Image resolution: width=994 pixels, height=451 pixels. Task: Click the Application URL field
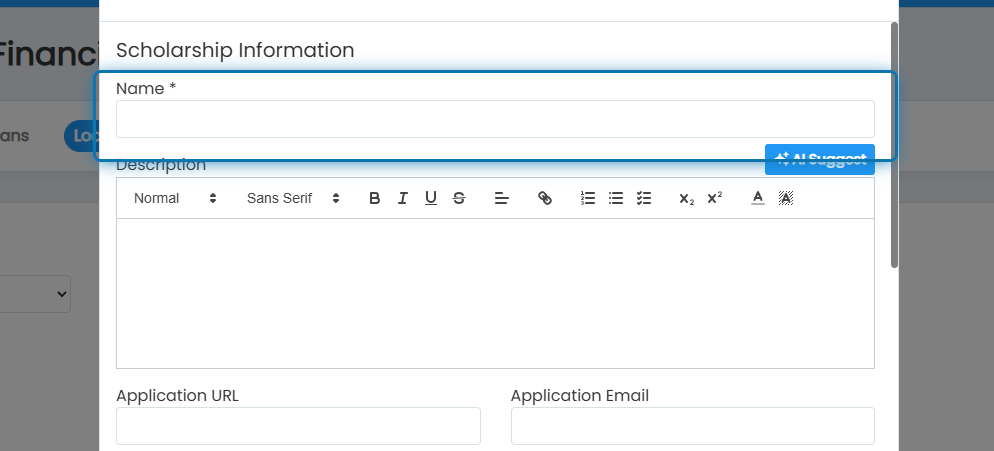coord(299,426)
